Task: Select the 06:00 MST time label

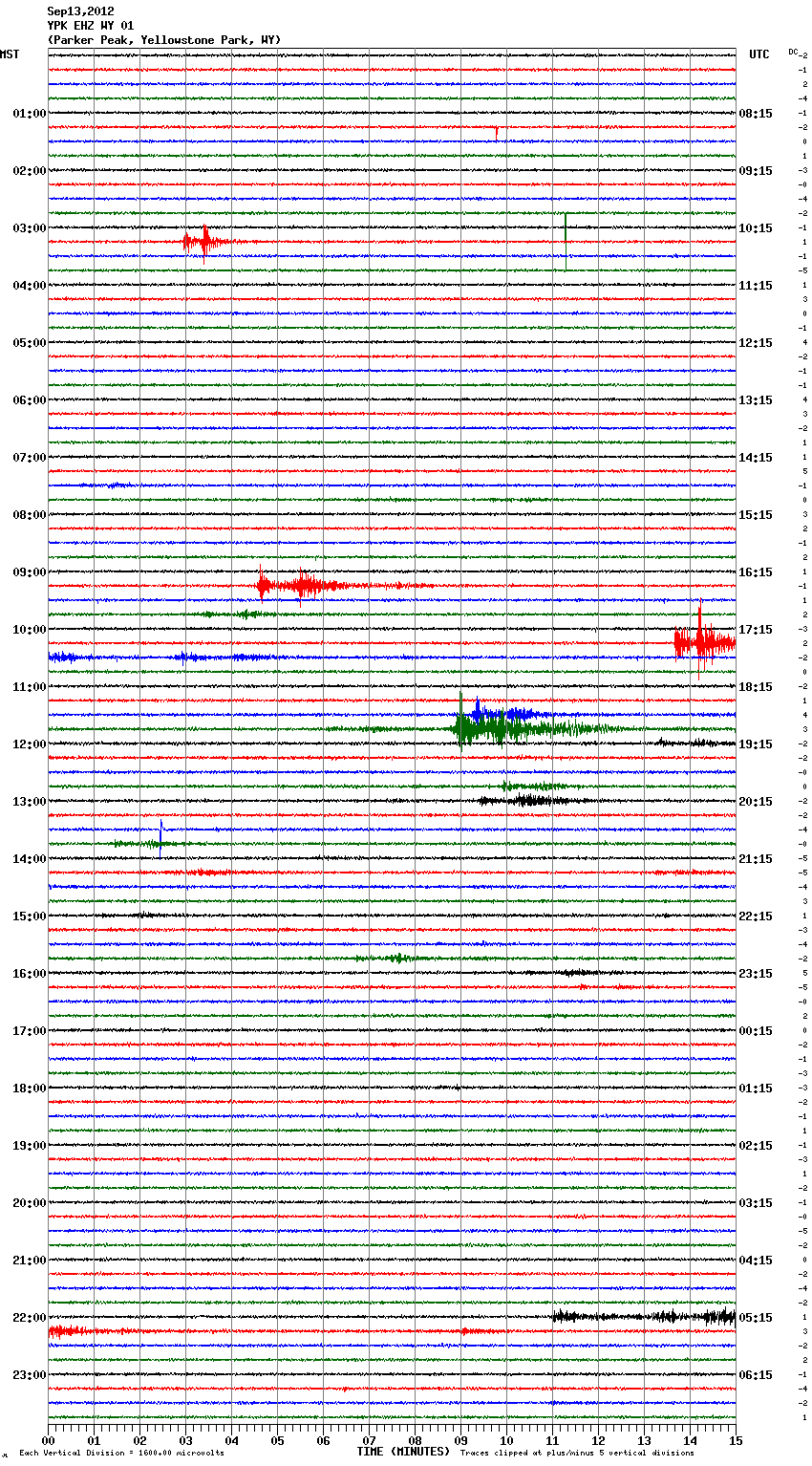Action: (29, 400)
